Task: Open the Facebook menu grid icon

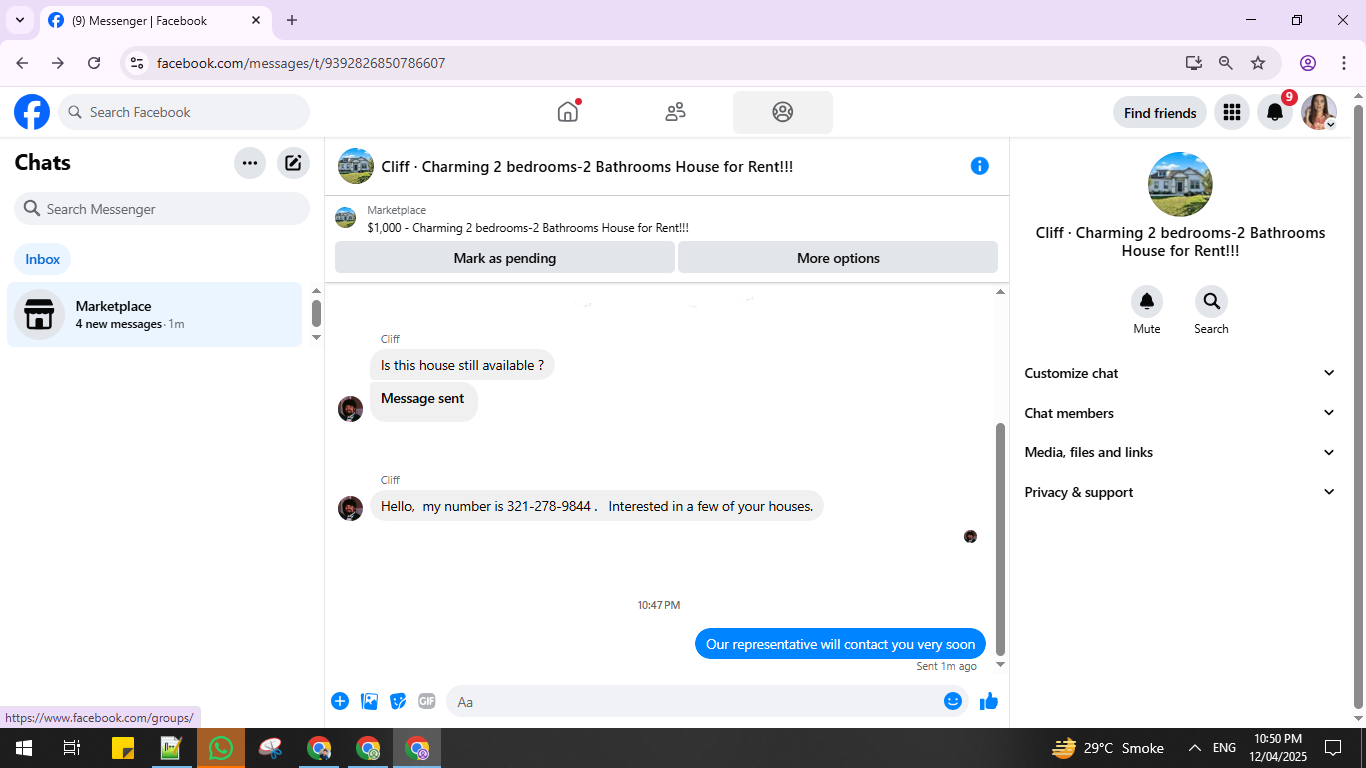Action: point(1232,113)
